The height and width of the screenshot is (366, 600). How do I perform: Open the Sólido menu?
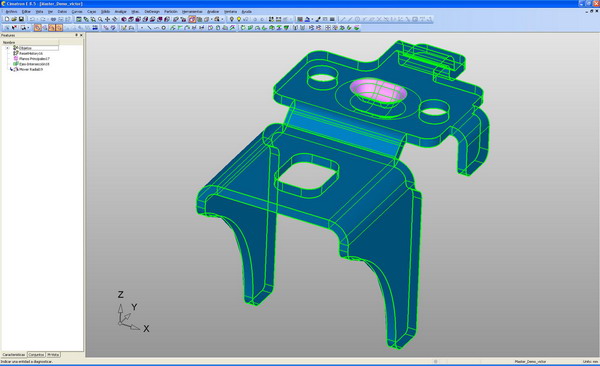pos(105,11)
